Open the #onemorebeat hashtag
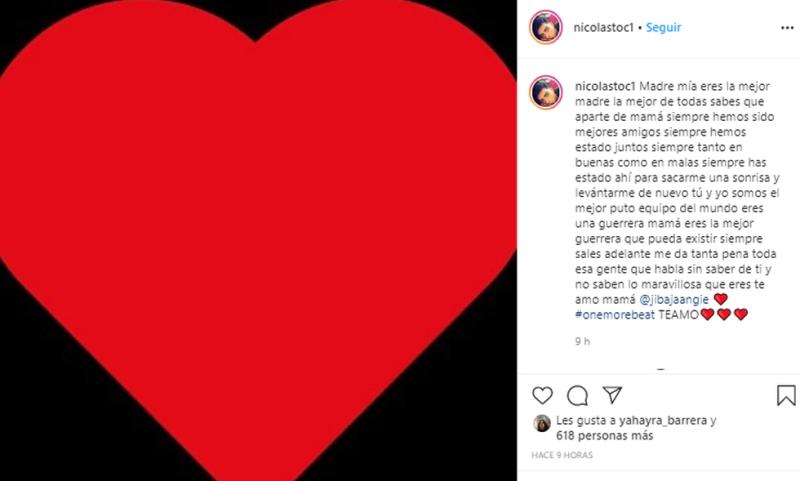800x481 pixels. click(x=615, y=315)
